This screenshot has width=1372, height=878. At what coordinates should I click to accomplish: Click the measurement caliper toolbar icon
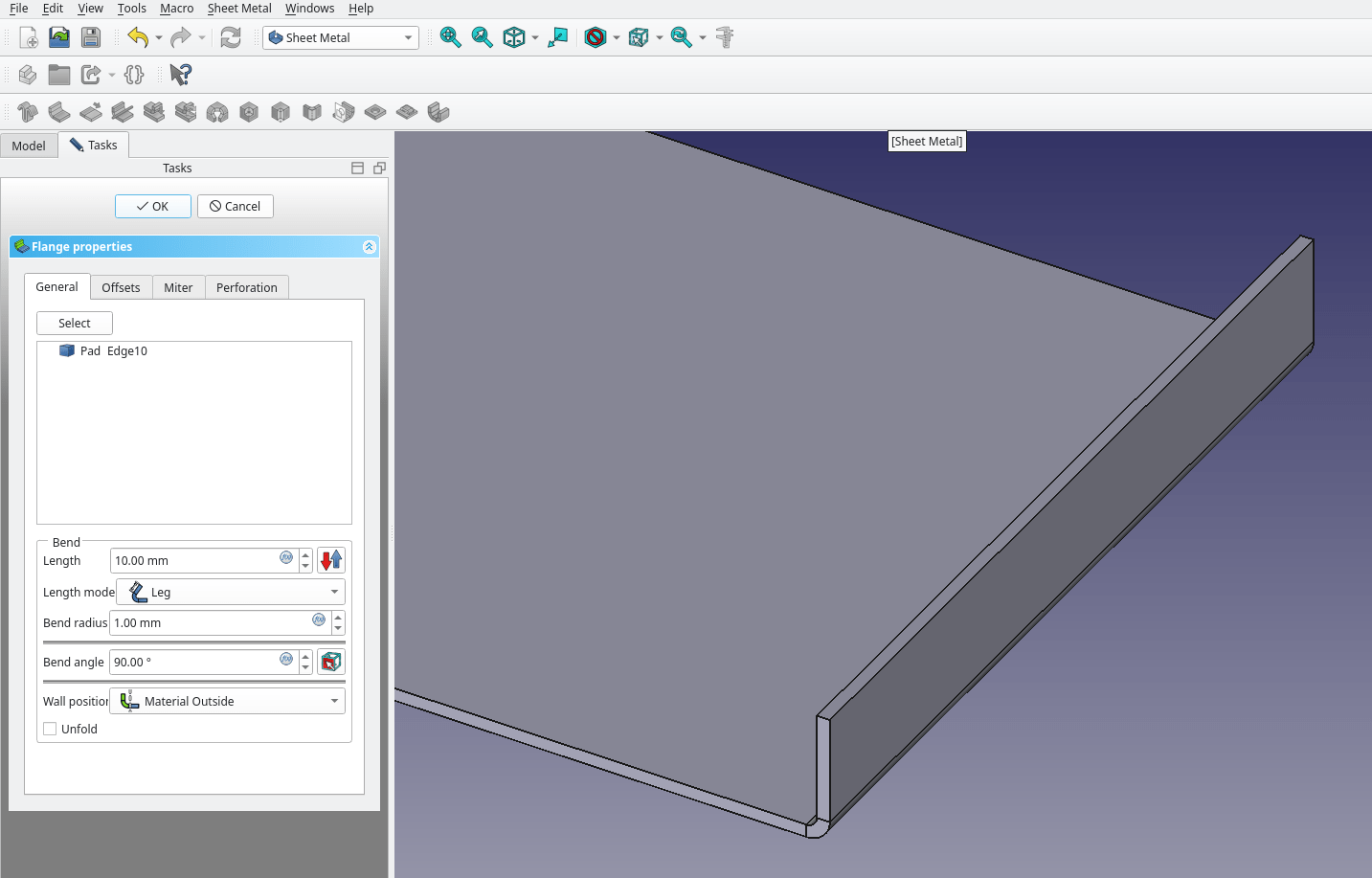tap(725, 37)
